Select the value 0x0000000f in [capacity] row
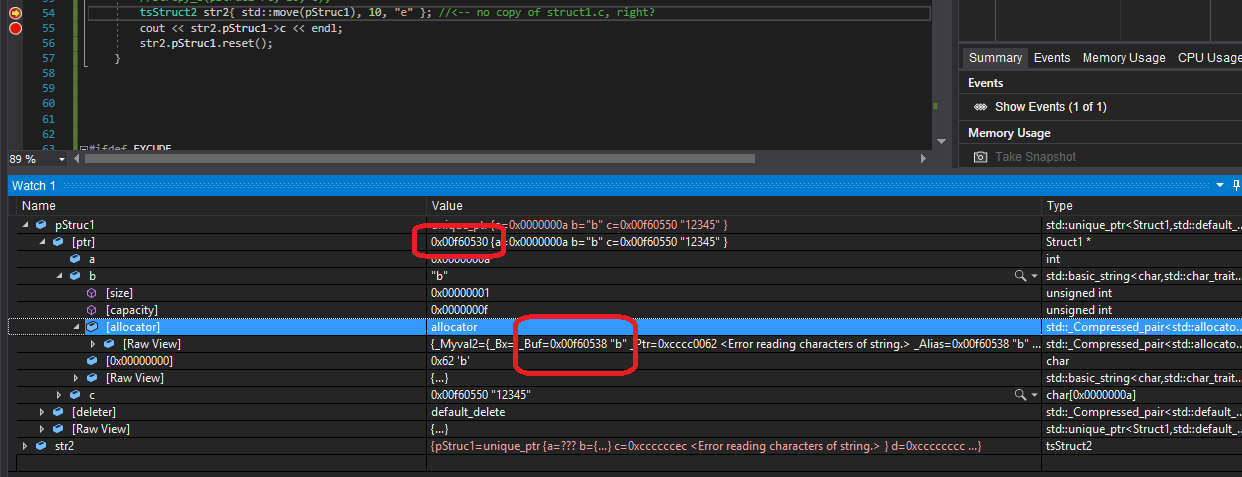The height and width of the screenshot is (477, 1242). [x=460, y=310]
